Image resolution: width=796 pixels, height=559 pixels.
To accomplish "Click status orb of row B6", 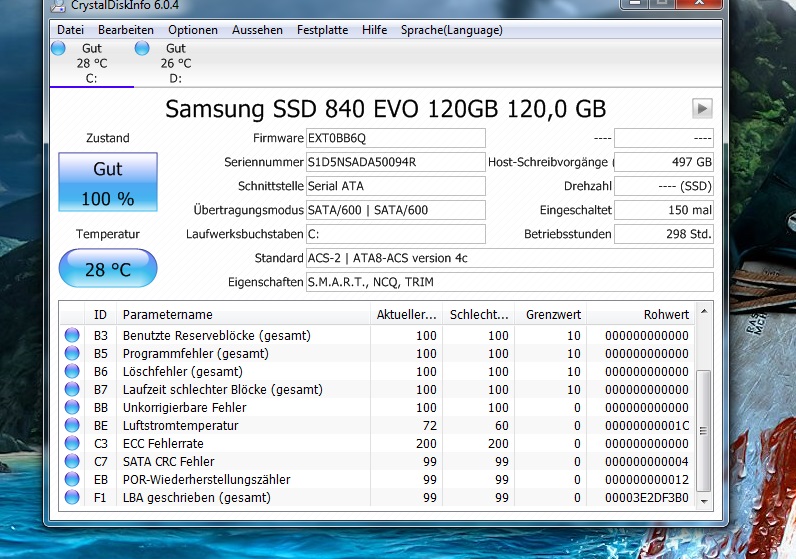I will (x=72, y=371).
